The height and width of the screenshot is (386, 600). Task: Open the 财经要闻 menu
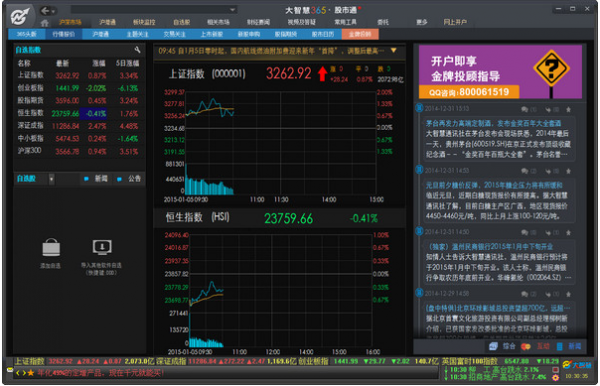coord(258,22)
